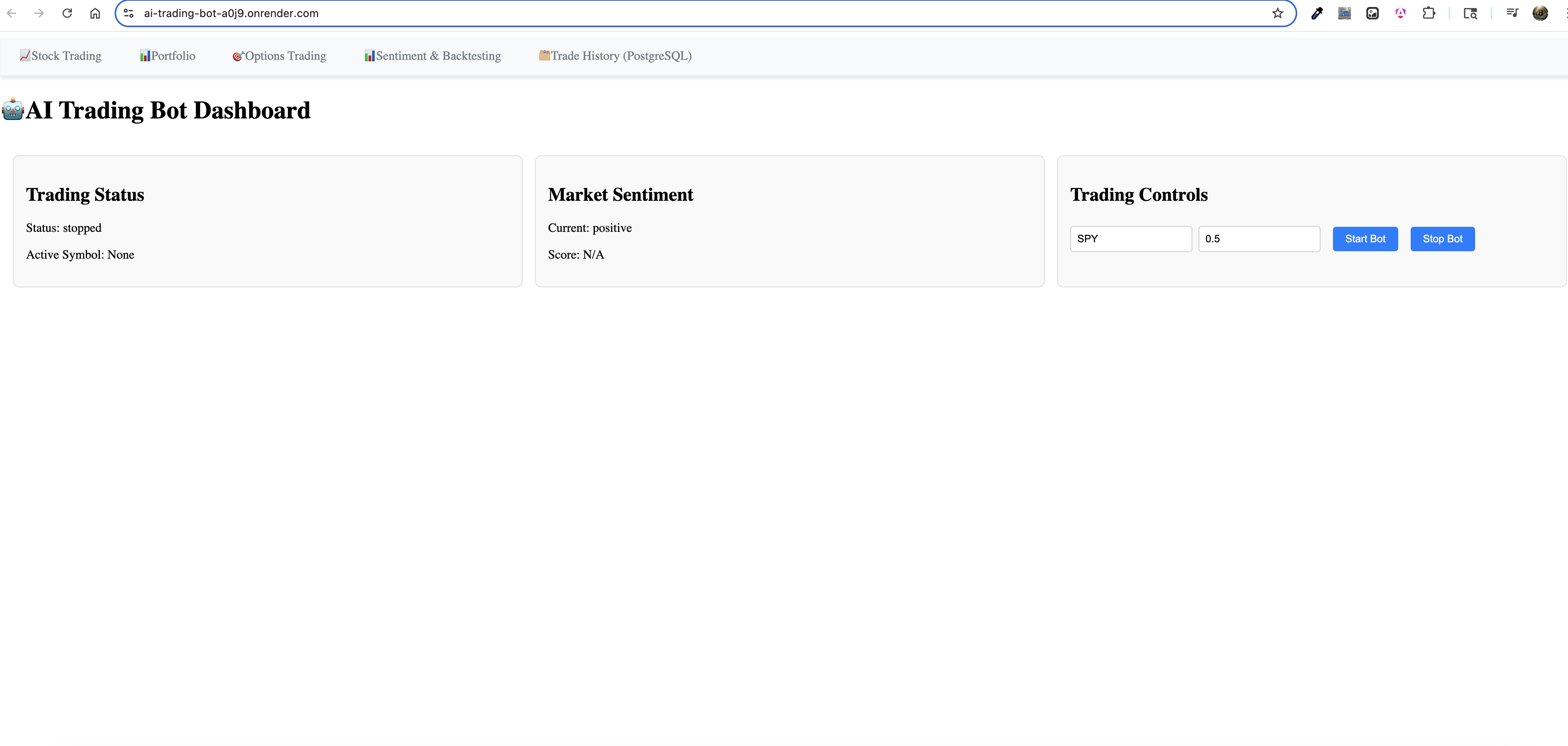Click the browser home icon
1568x746 pixels.
tap(95, 13)
